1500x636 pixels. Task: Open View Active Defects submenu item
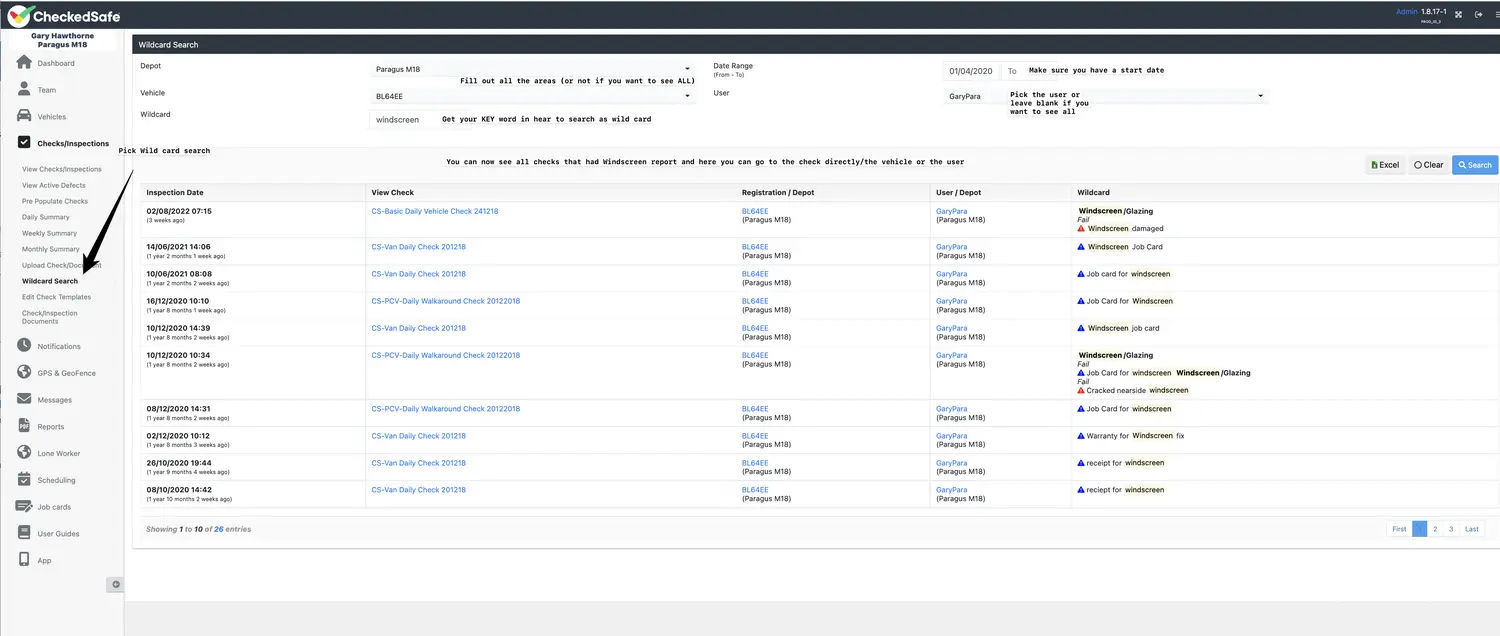click(54, 185)
